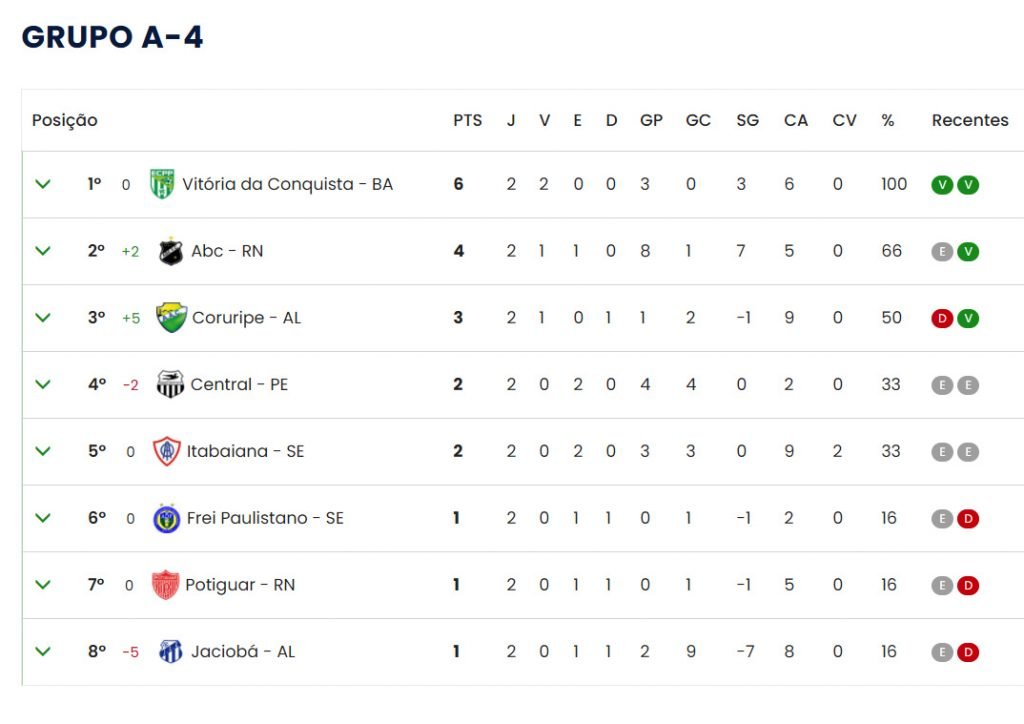1024x724 pixels.
Task: Expand the Vitória da Conquista row chevron
Action: pos(43,184)
